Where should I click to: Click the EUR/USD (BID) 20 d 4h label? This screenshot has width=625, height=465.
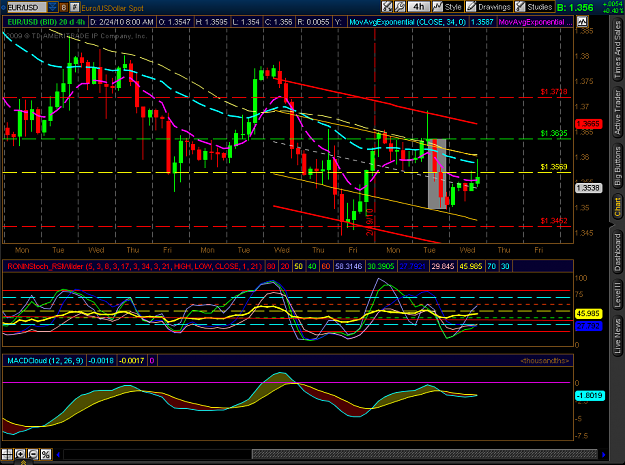46,22
